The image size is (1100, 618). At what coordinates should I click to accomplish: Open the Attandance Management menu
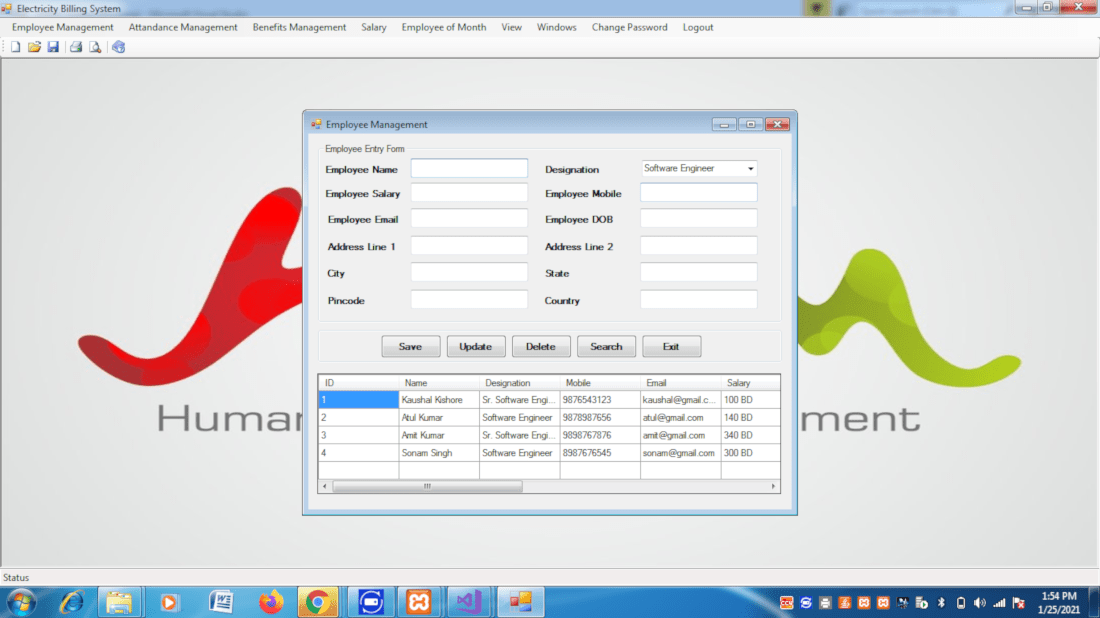point(183,27)
